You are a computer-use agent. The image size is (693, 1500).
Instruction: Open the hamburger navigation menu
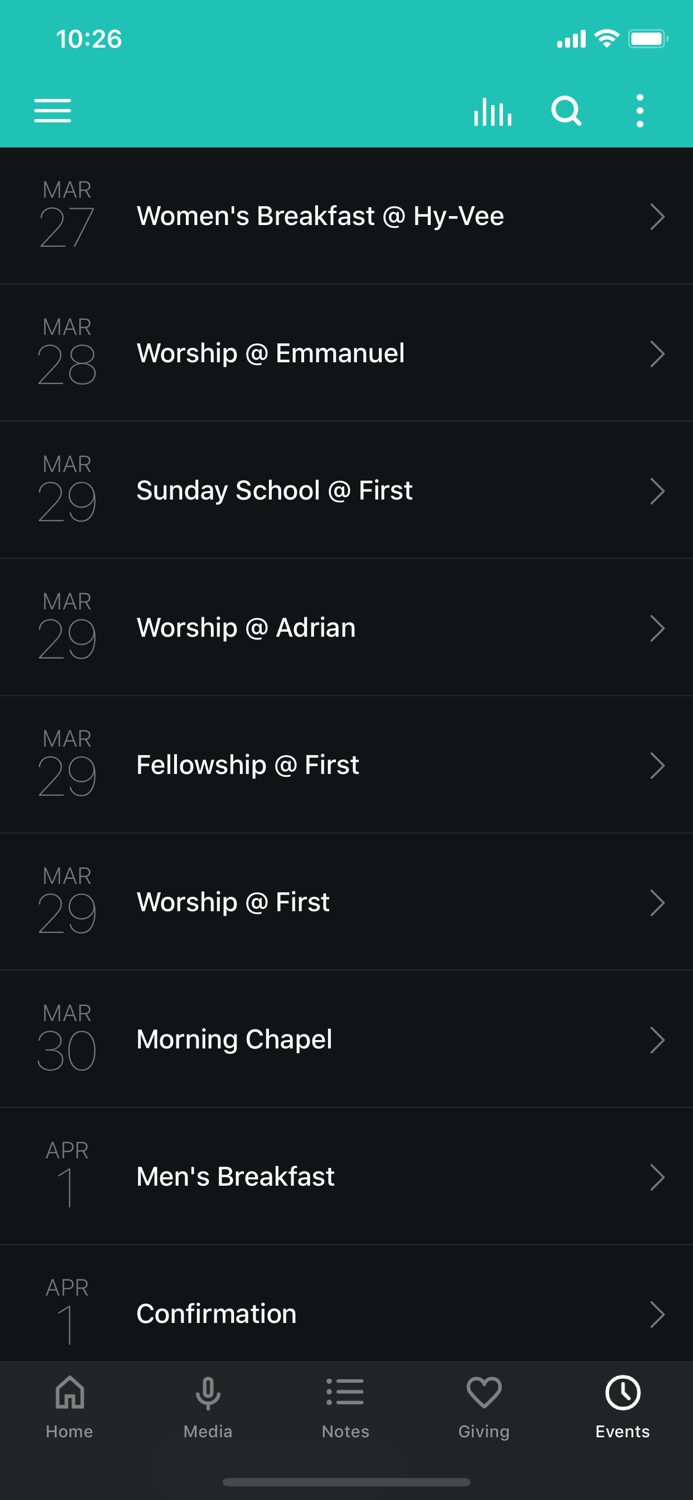coord(52,111)
